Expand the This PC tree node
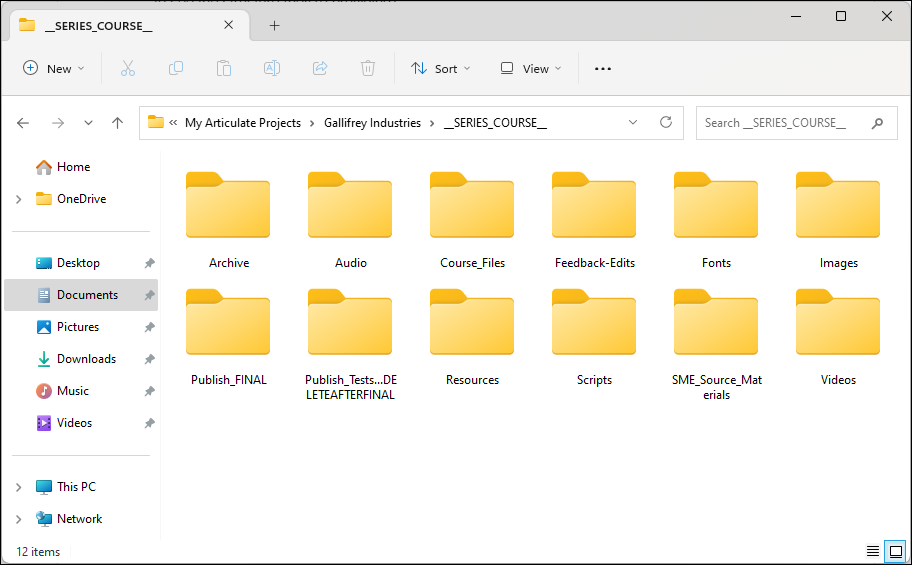 (19, 487)
